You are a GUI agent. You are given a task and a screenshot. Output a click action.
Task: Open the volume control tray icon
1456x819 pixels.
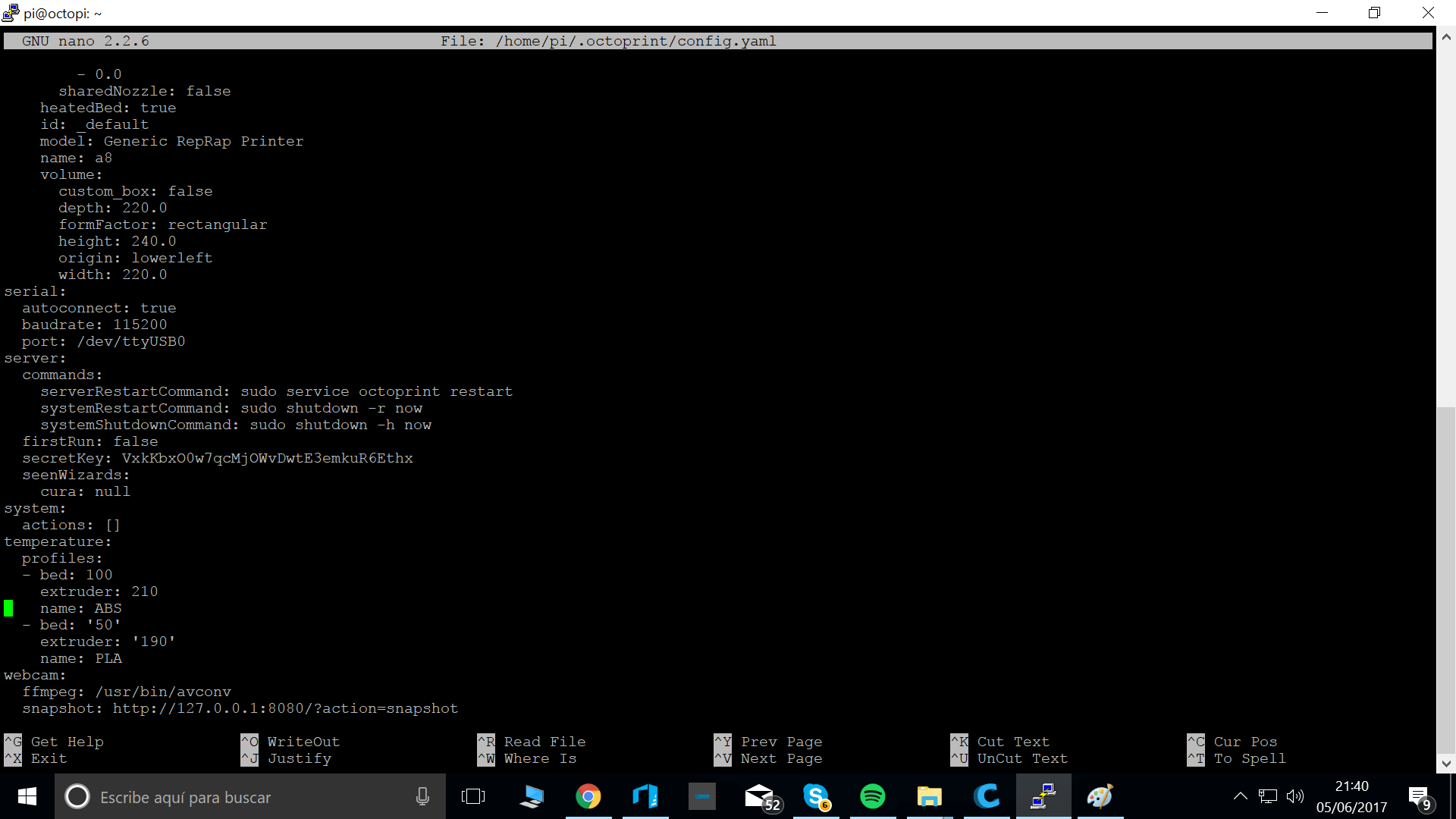pos(1295,796)
